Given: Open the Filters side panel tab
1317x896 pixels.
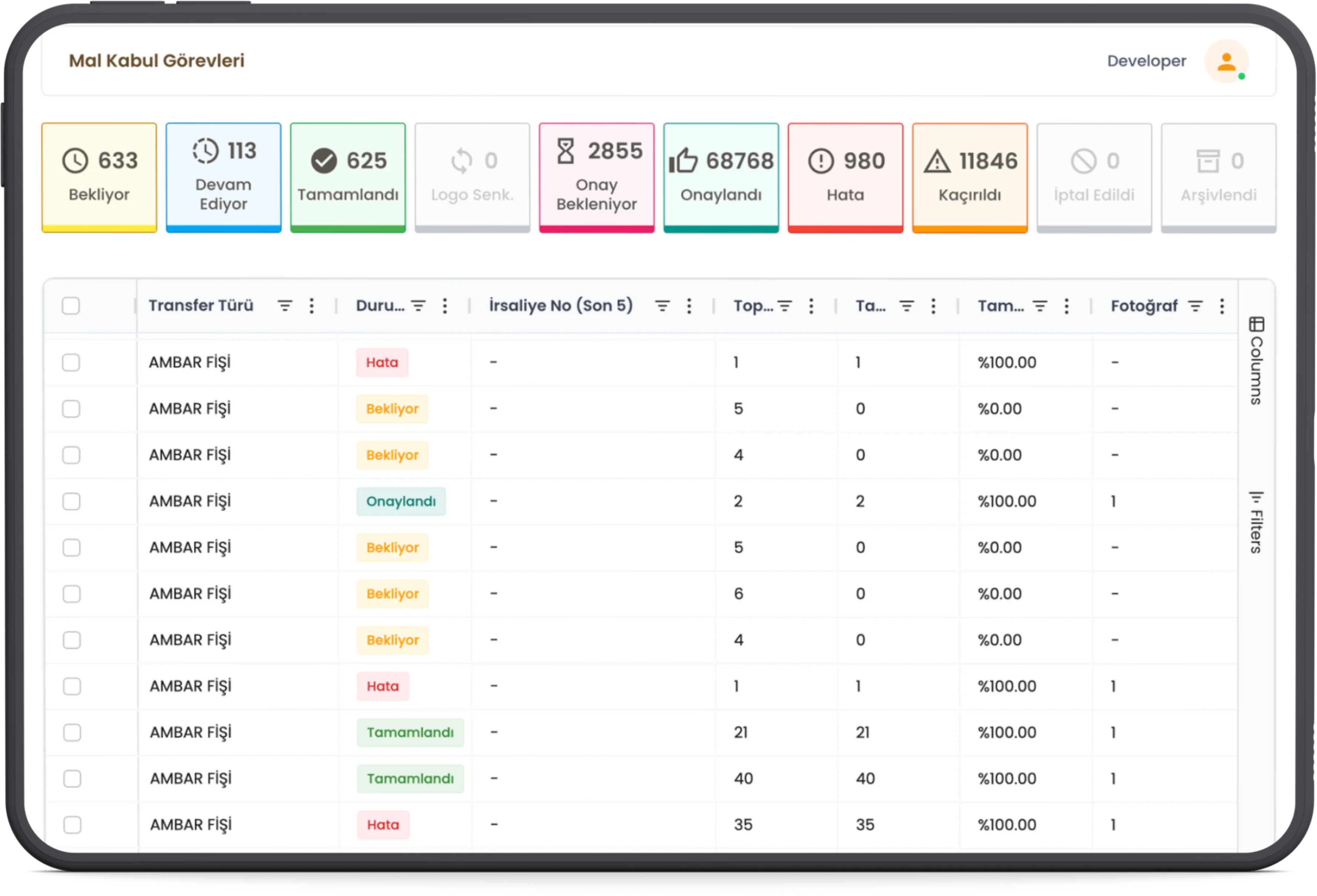Looking at the screenshot, I should pos(1256,522).
